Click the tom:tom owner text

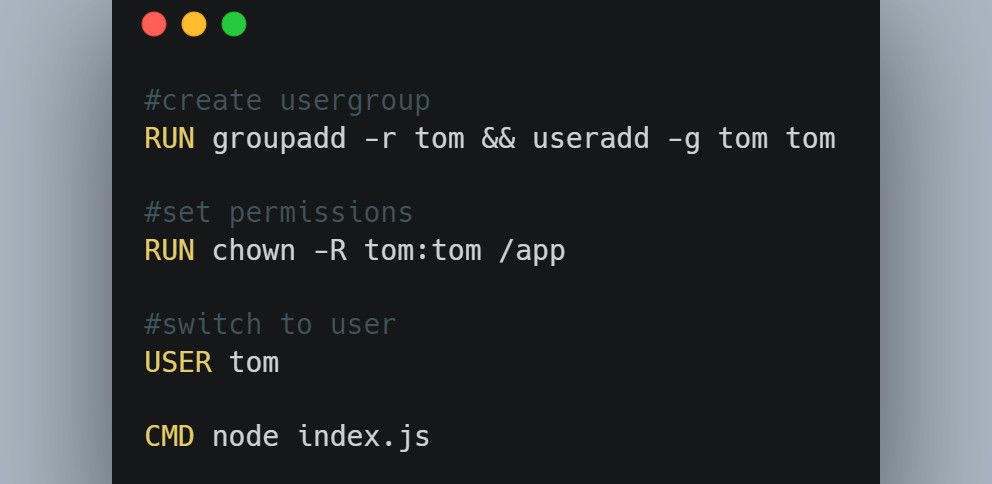422,250
